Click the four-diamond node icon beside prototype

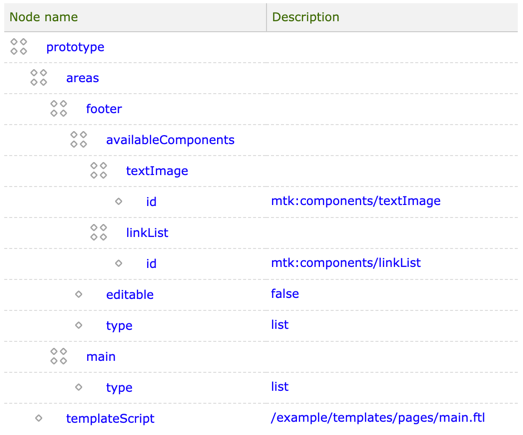pos(19,47)
